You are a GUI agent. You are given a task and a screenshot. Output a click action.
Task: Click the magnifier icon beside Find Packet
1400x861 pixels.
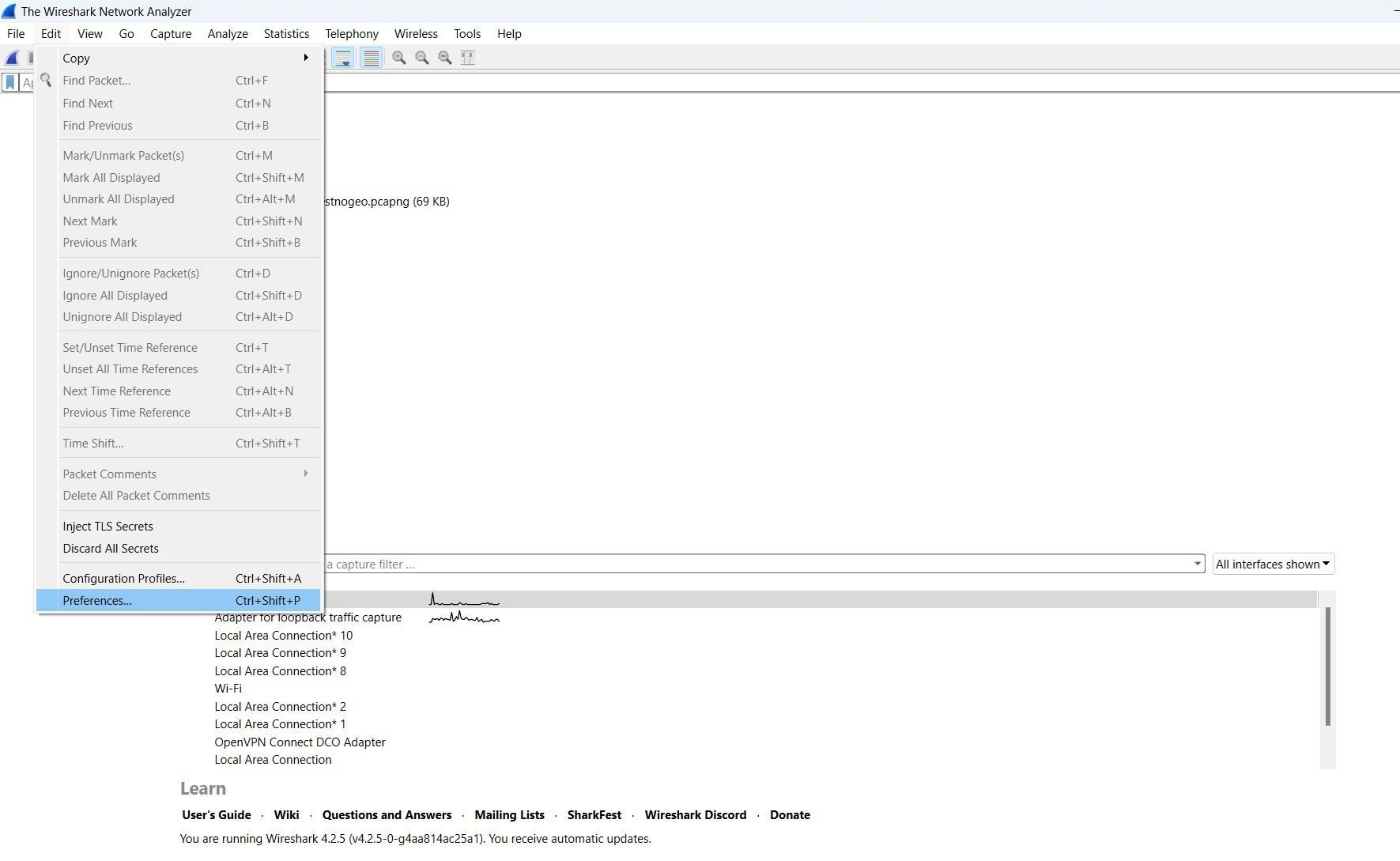pyautogui.click(x=46, y=80)
